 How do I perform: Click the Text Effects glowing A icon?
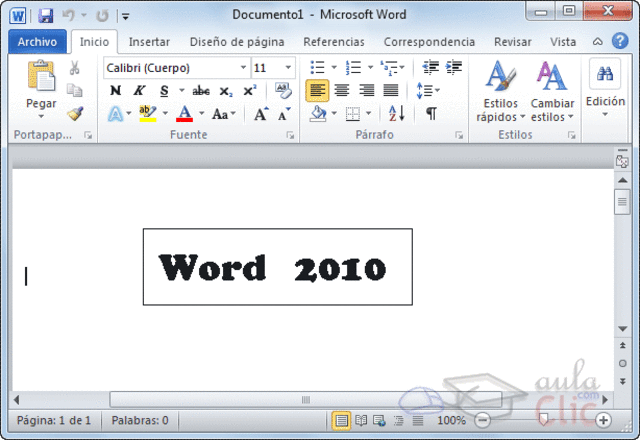tap(116, 114)
